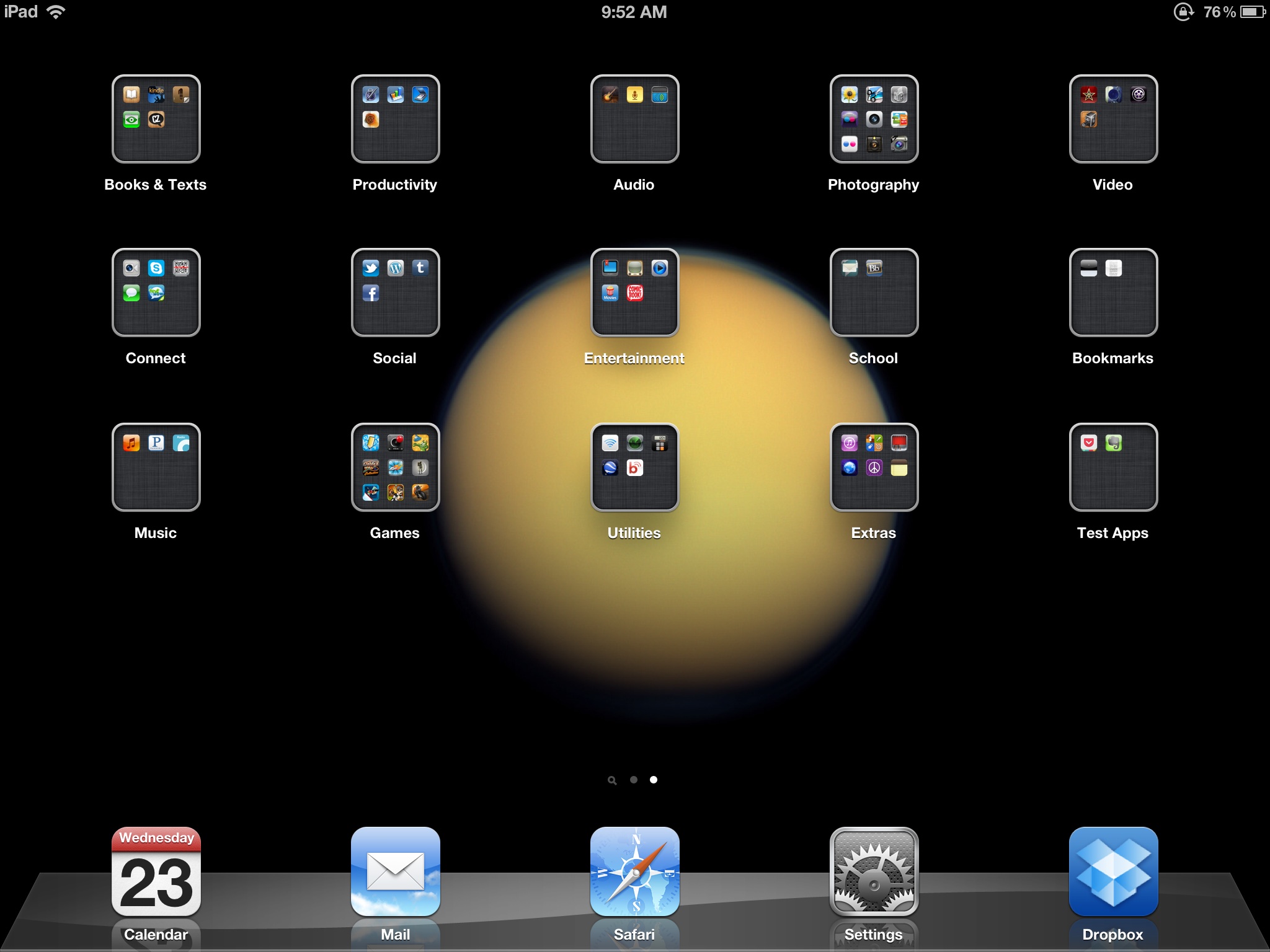Expand the Extras folder
The height and width of the screenshot is (952, 1270).
pos(874,467)
